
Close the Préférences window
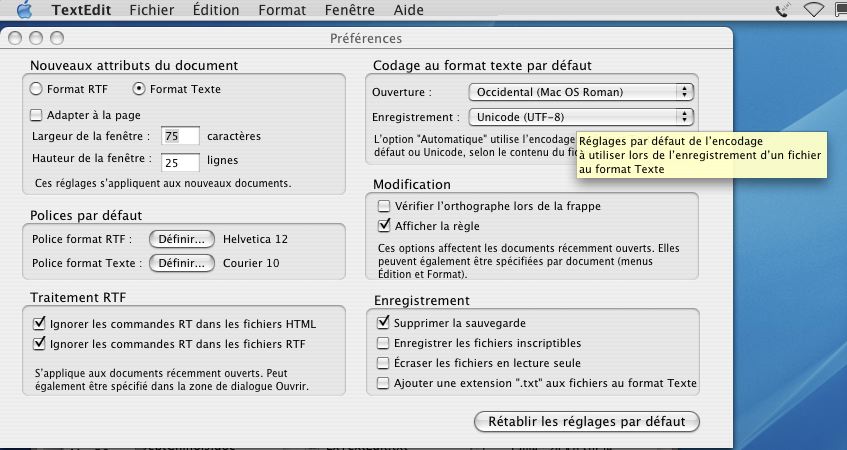coord(17,38)
